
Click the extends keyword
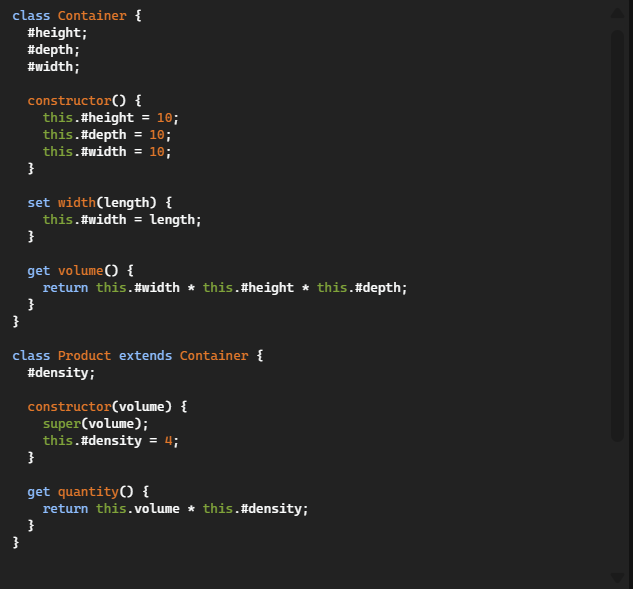[x=145, y=356]
